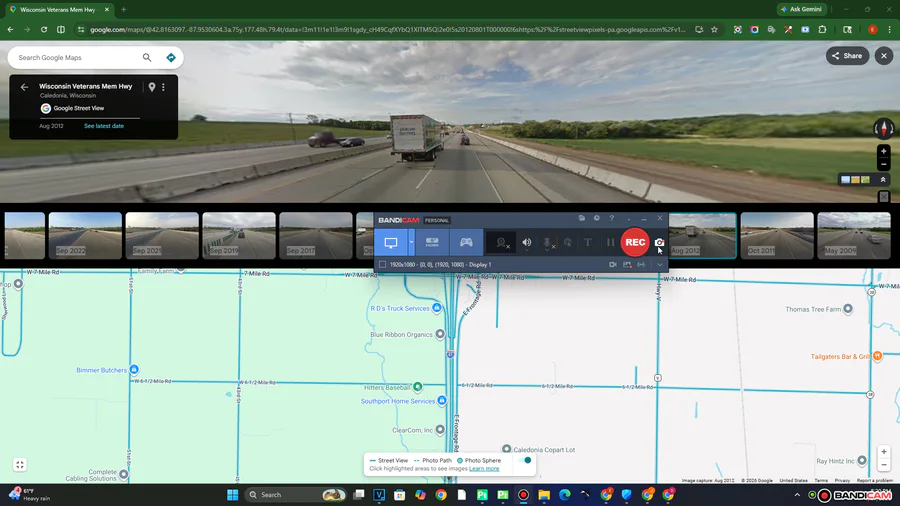
Task: Click Bimmer Butchers map pin
Action: point(134,369)
